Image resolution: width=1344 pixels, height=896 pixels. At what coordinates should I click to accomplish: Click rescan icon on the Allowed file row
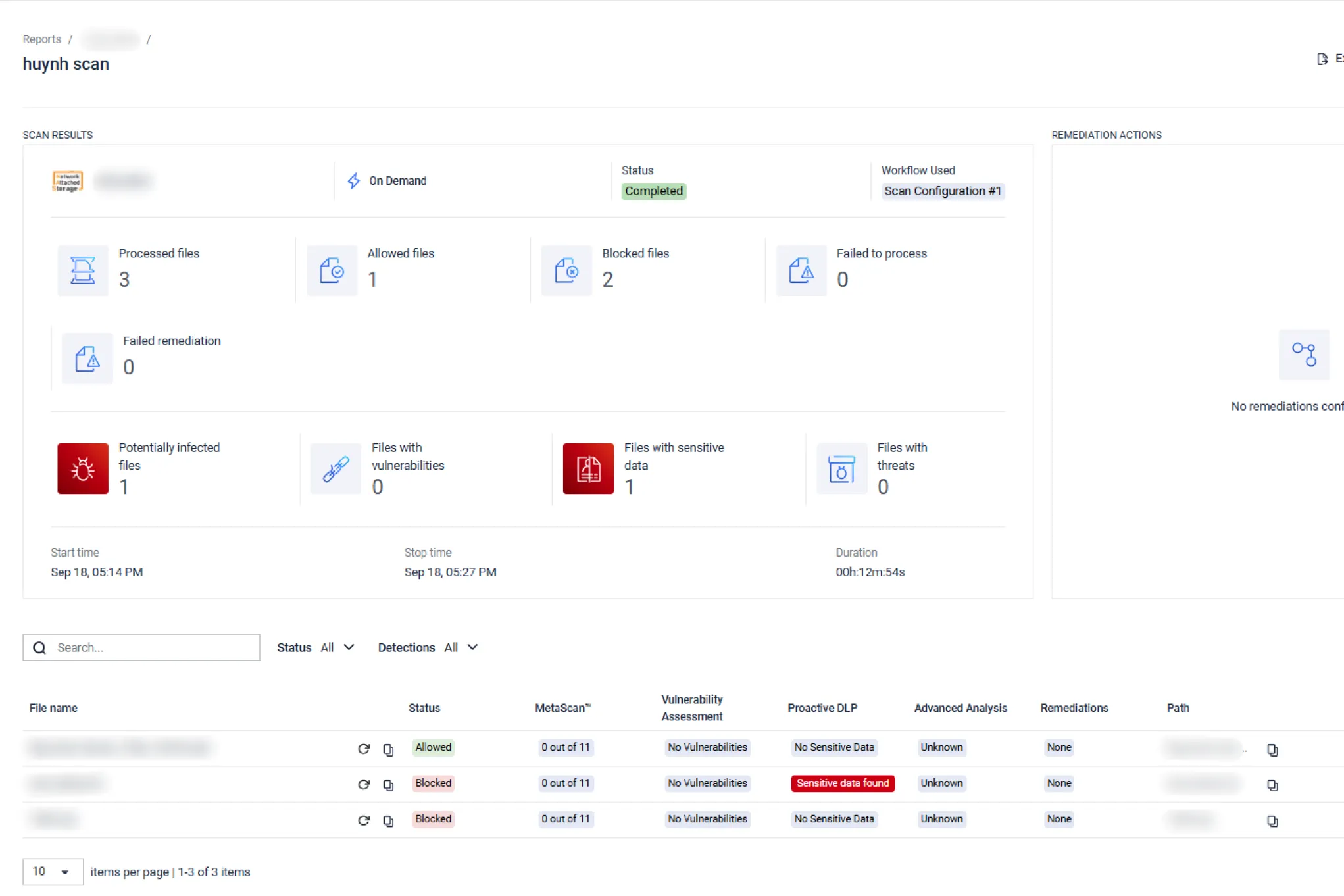tap(363, 749)
